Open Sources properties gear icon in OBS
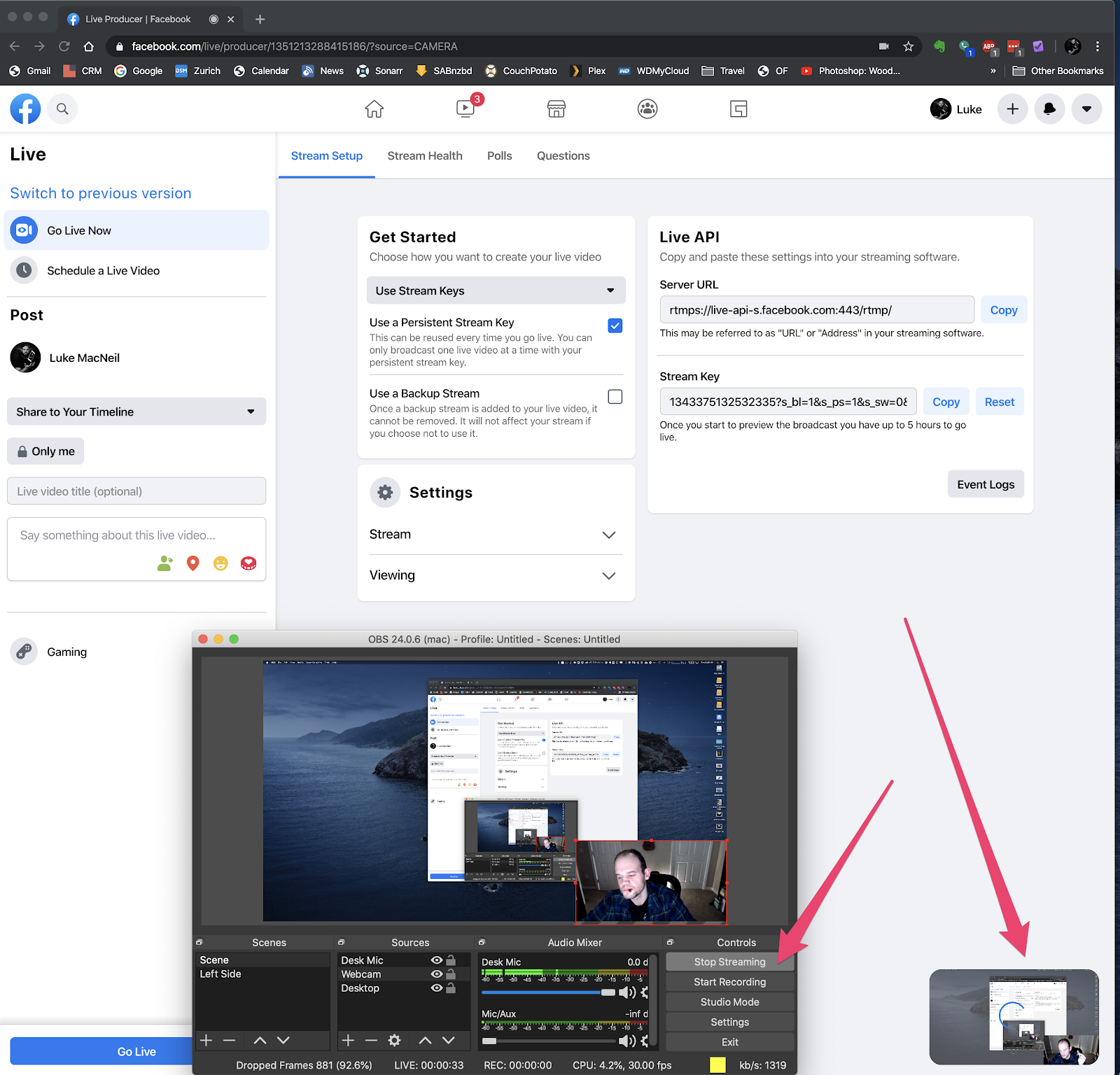Screen dimensions: 1120x1075 click(x=395, y=1041)
